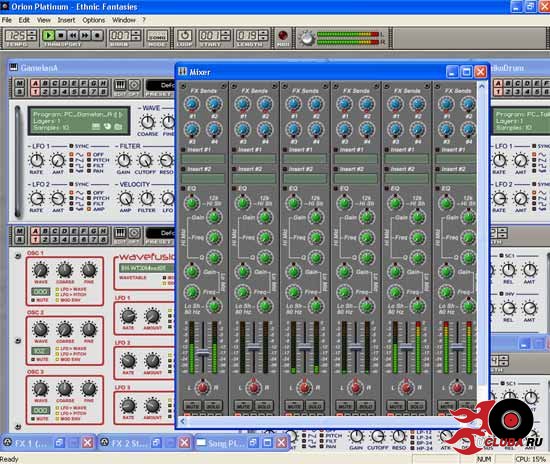This screenshot has width=550, height=464.
Task: Decrease the loop Length stepper value
Action: coord(263,38)
